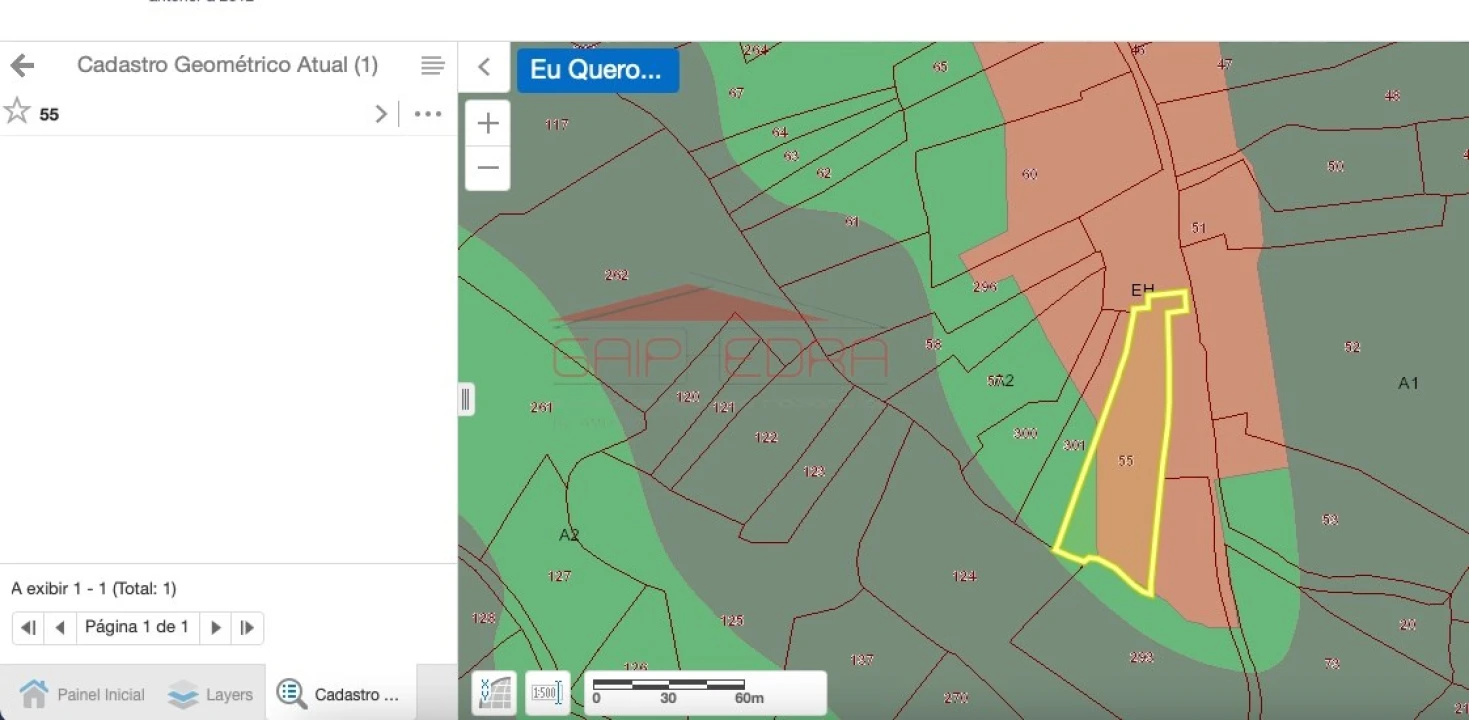Zoom in on the map

(x=488, y=123)
